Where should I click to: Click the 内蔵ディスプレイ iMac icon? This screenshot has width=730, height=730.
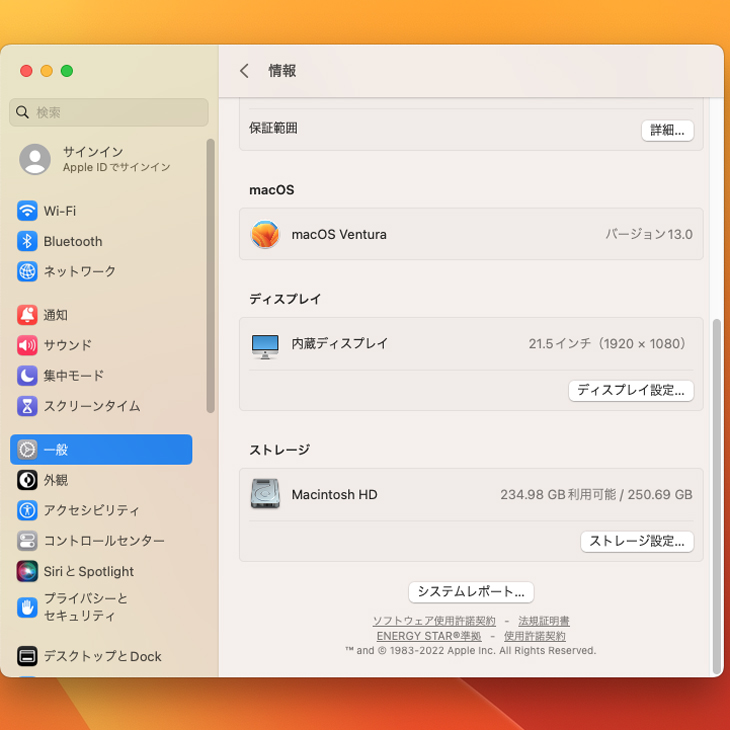(x=265, y=346)
